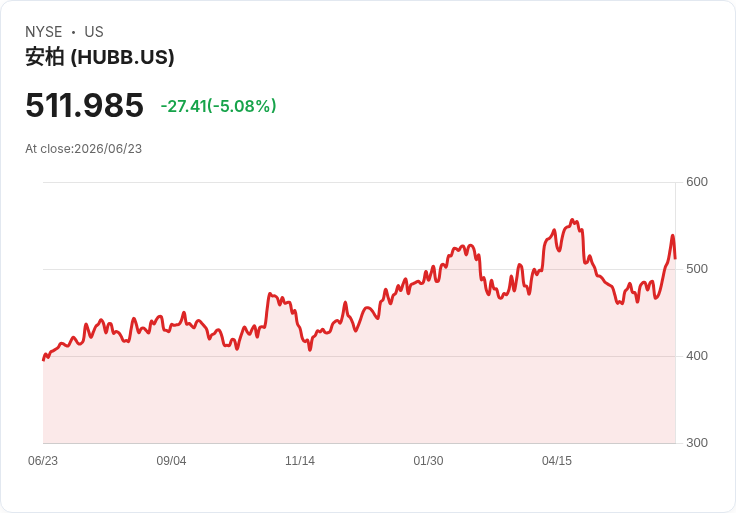Click the NYSE exchange label
The width and height of the screenshot is (736, 513).
(43, 32)
